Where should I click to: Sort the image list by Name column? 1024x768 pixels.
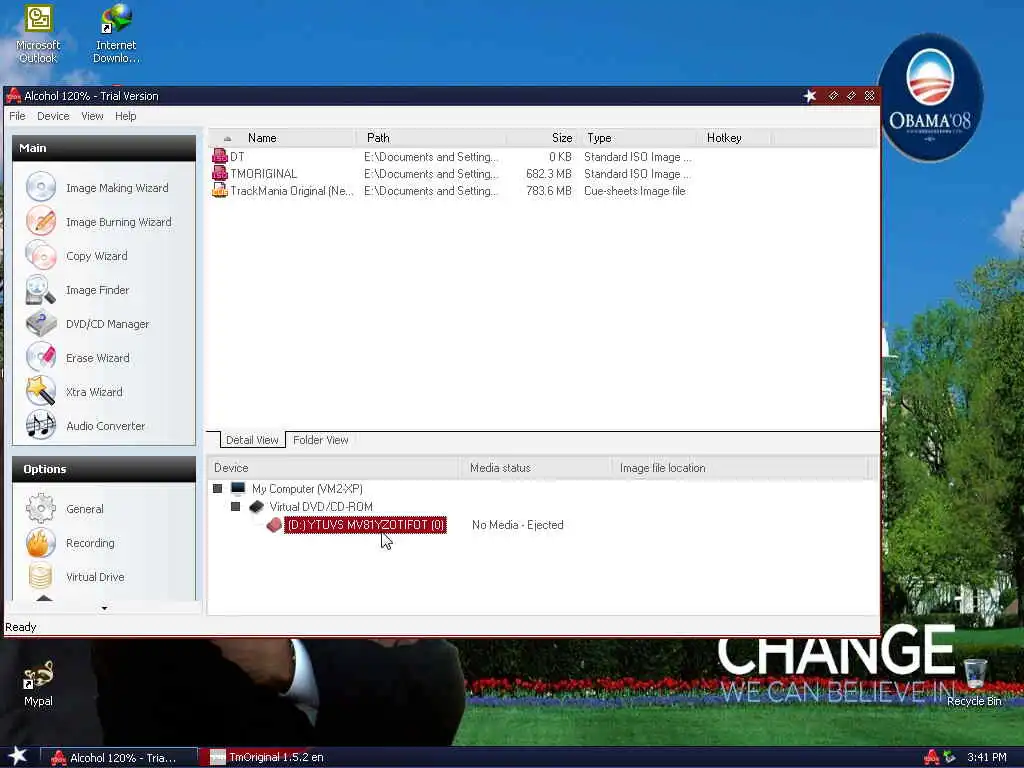pos(282,138)
